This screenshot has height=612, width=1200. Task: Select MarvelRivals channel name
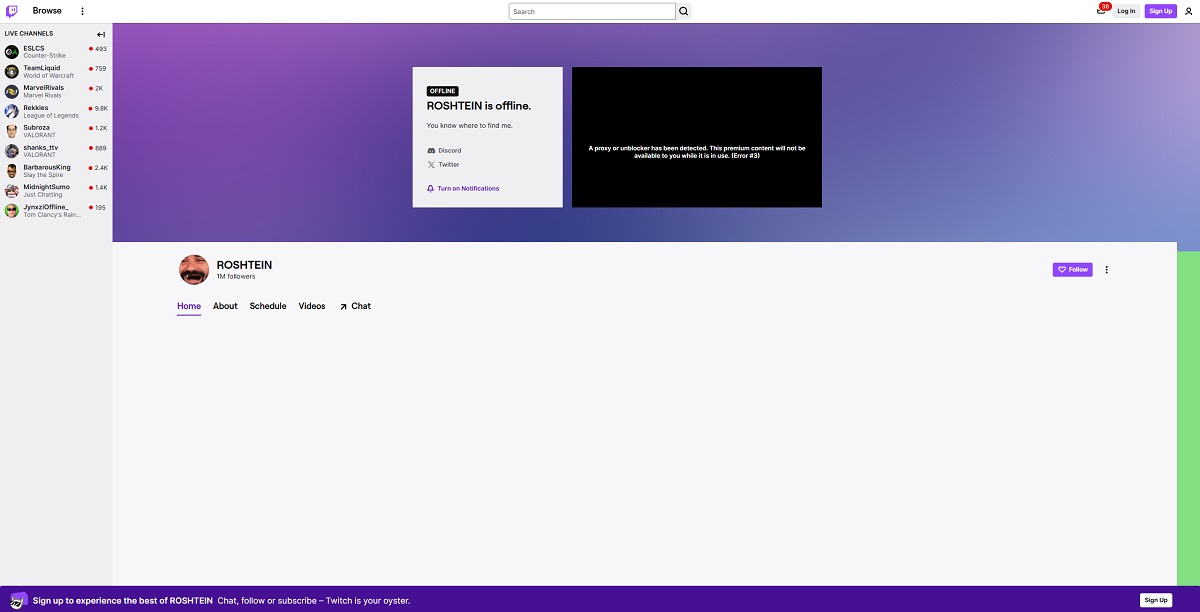tap(44, 87)
